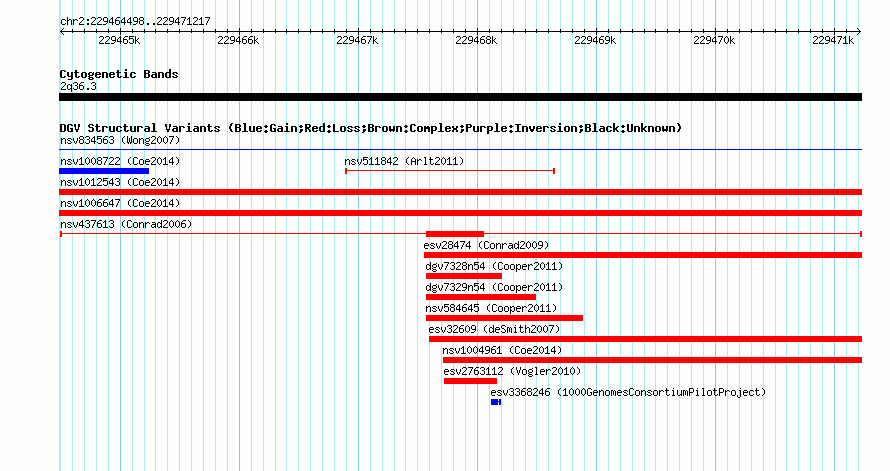Open nsv1012543 (Coe2014) variant label

point(120,182)
